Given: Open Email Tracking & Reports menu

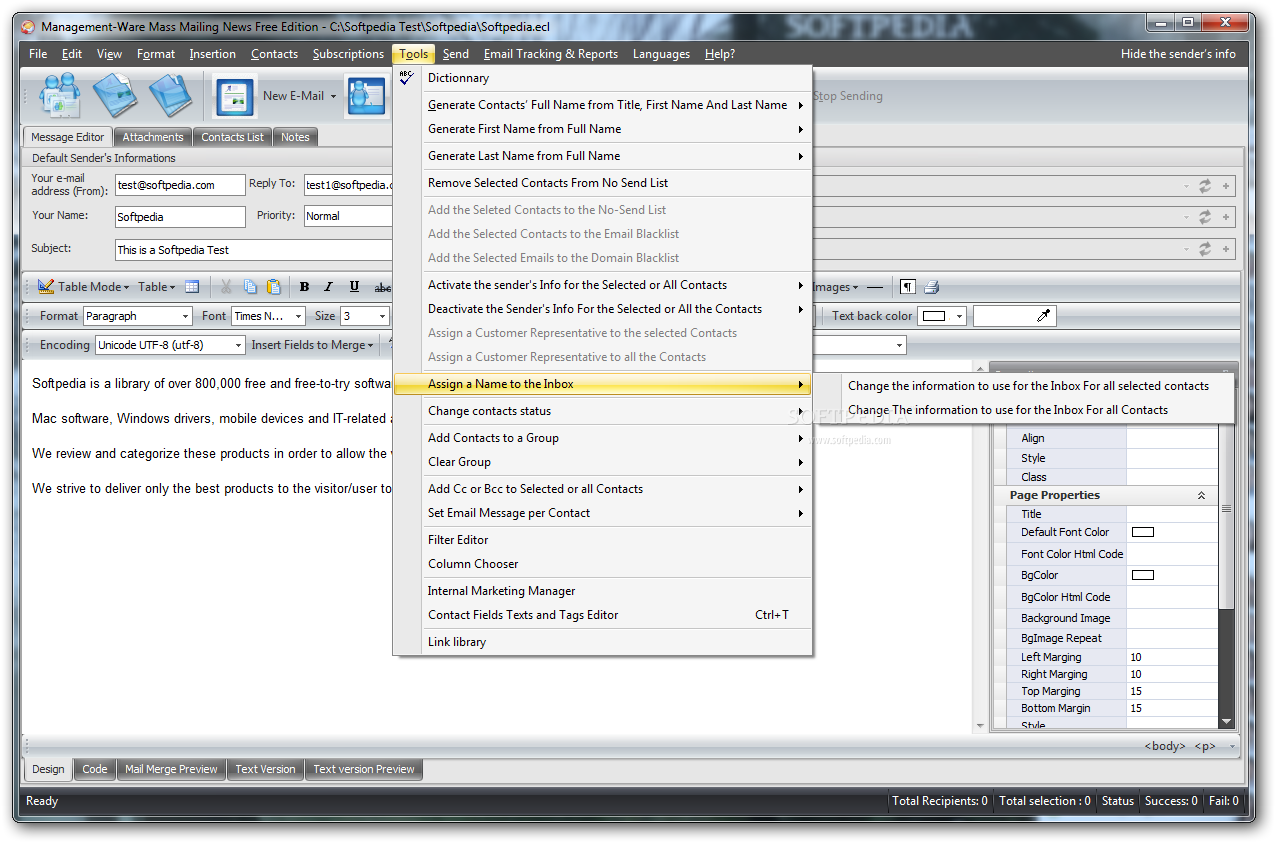Looking at the screenshot, I should (x=551, y=54).
